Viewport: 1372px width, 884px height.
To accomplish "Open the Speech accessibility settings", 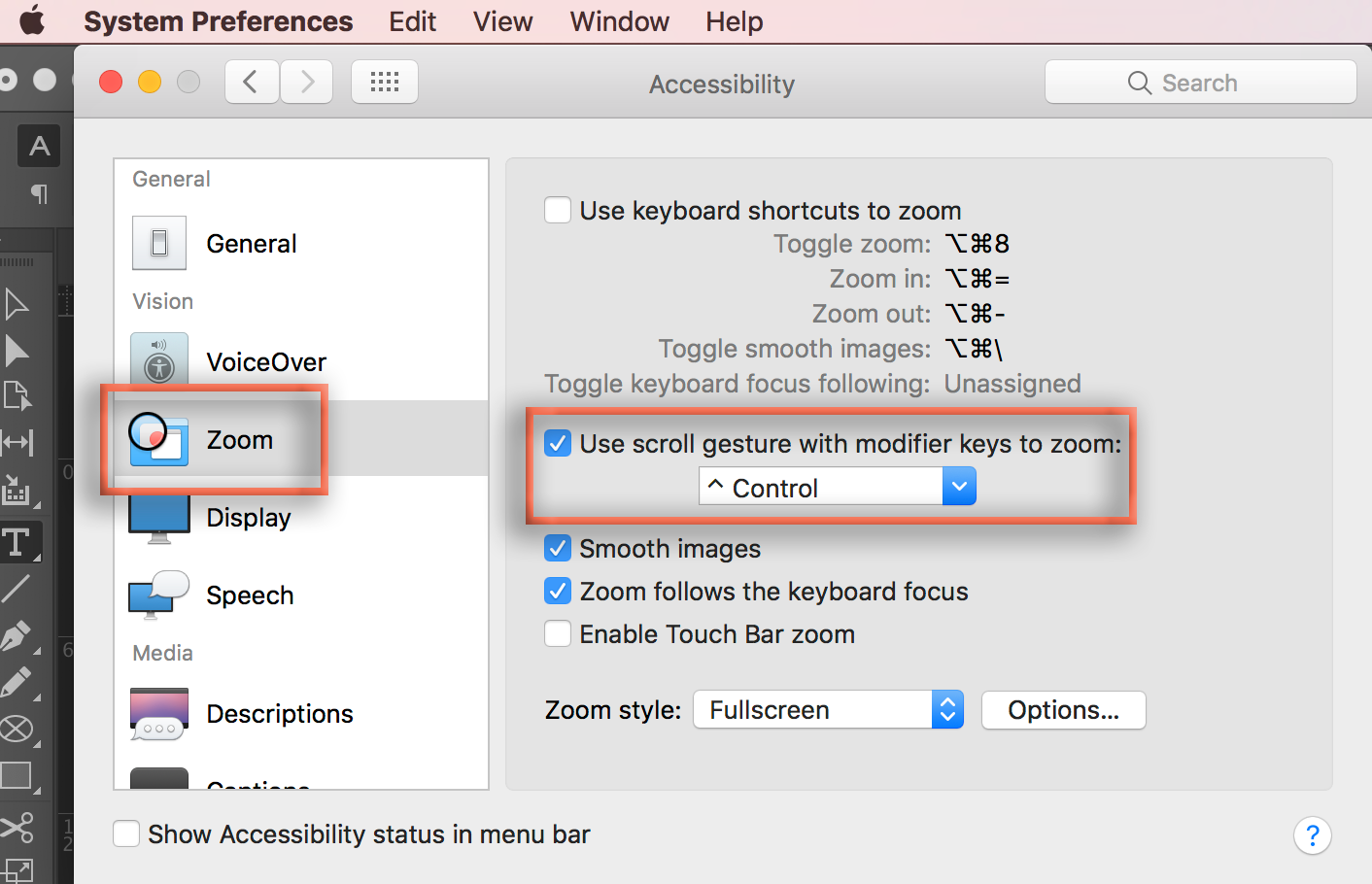I will pyautogui.click(x=249, y=595).
